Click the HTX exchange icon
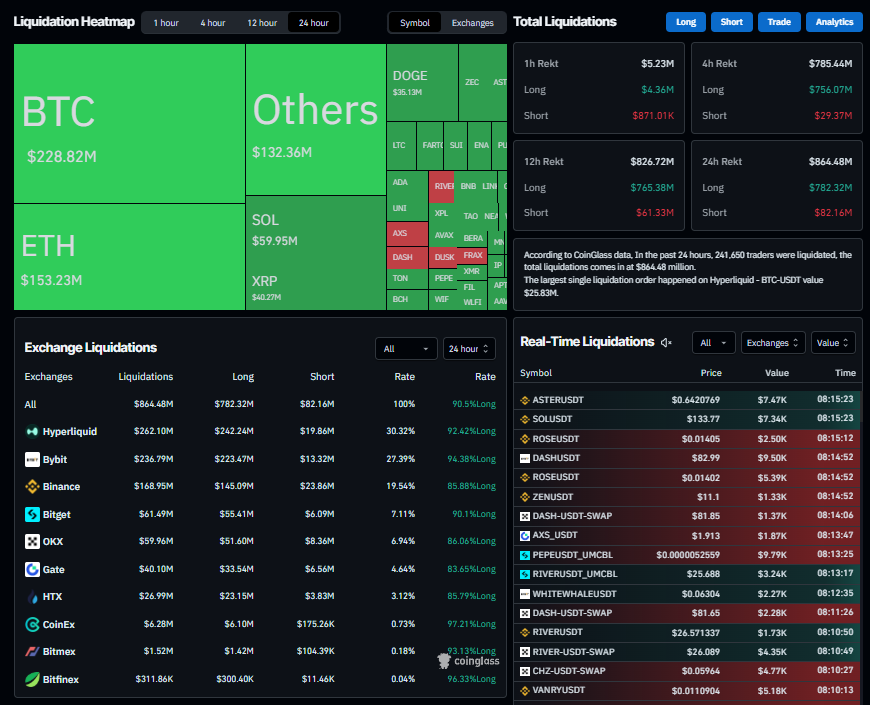 point(32,597)
